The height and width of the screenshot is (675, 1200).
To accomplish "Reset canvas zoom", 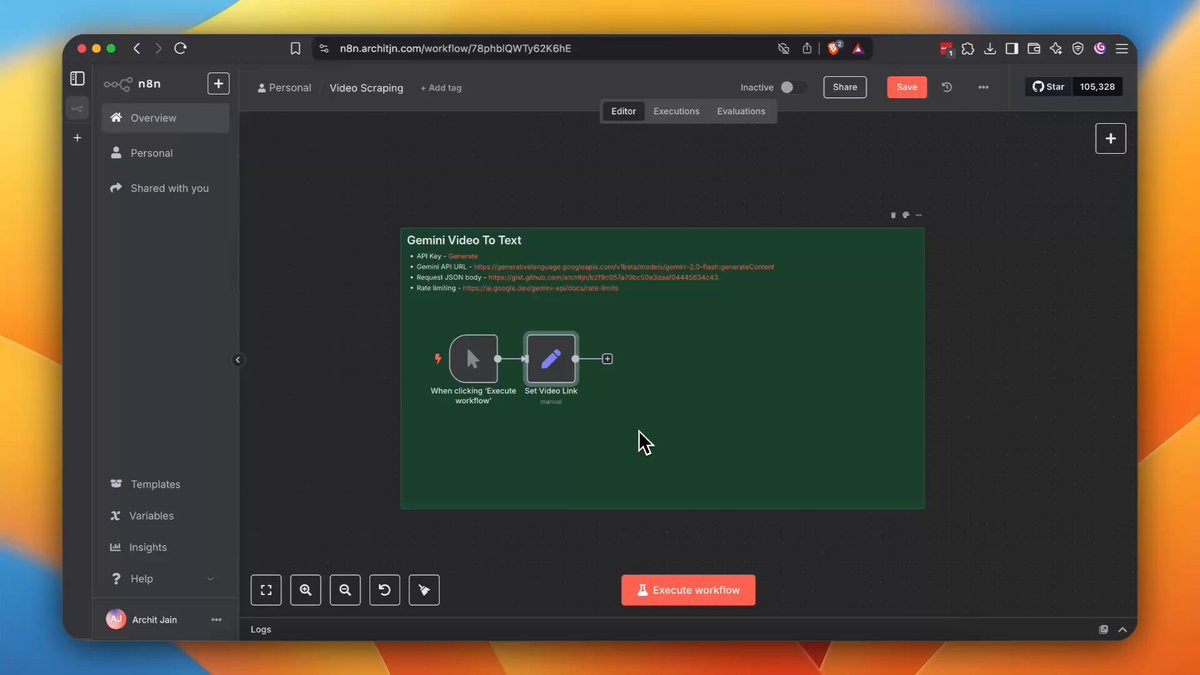I will pyautogui.click(x=385, y=590).
